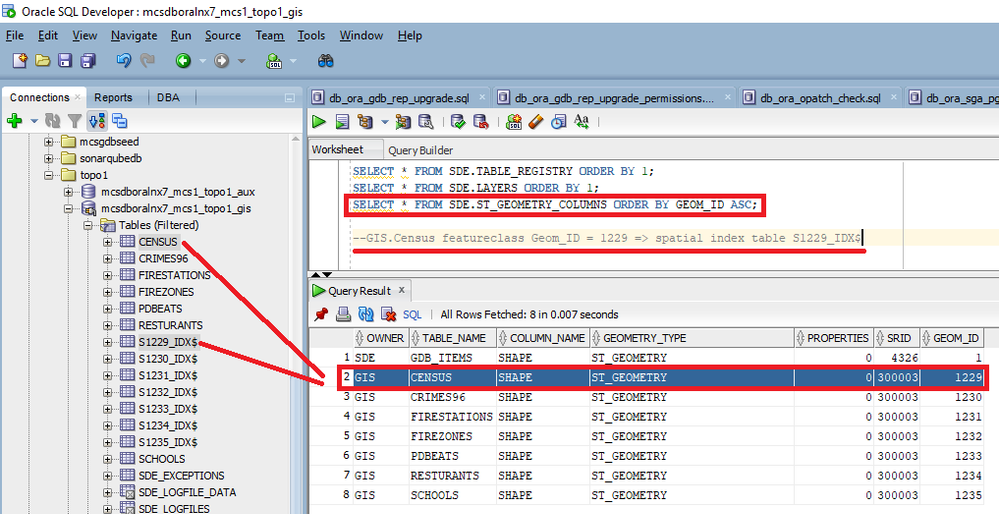Click the SQL link in Query Result toolbar

coord(412,315)
